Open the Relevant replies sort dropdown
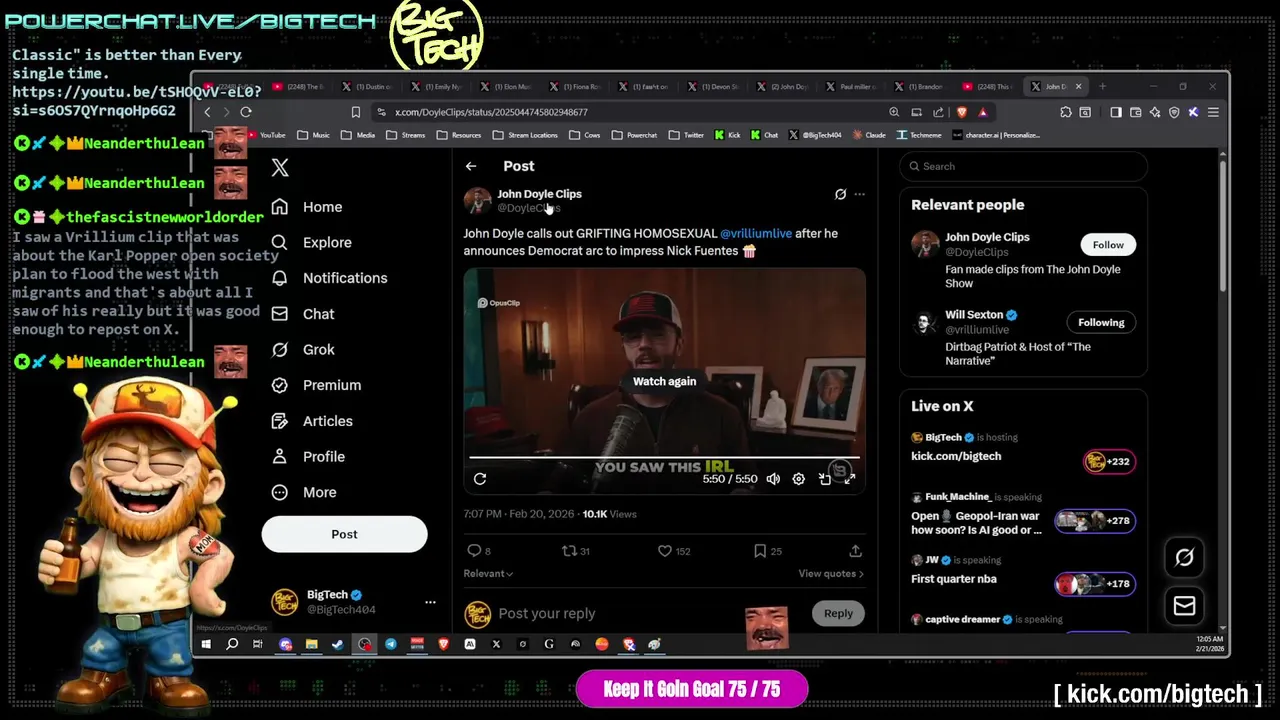1280x720 pixels. pyautogui.click(x=488, y=574)
